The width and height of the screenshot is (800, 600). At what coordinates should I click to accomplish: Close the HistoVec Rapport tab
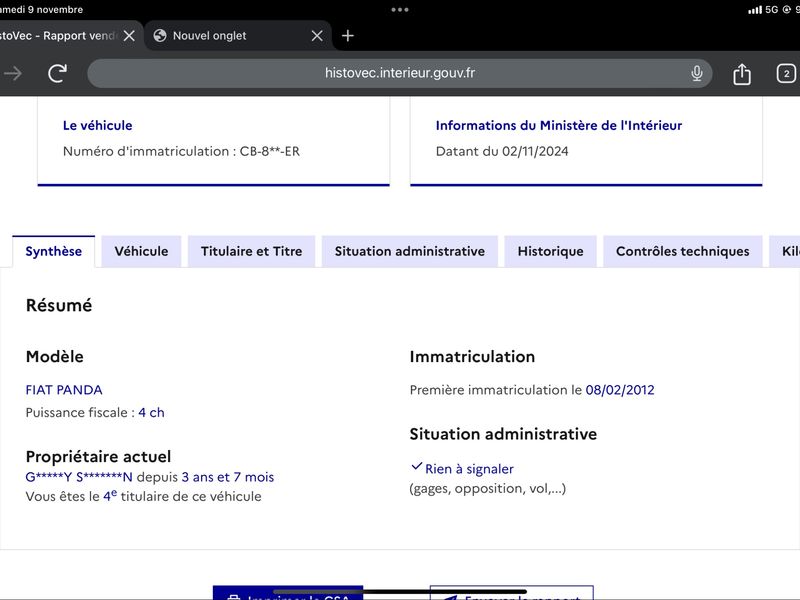(130, 36)
